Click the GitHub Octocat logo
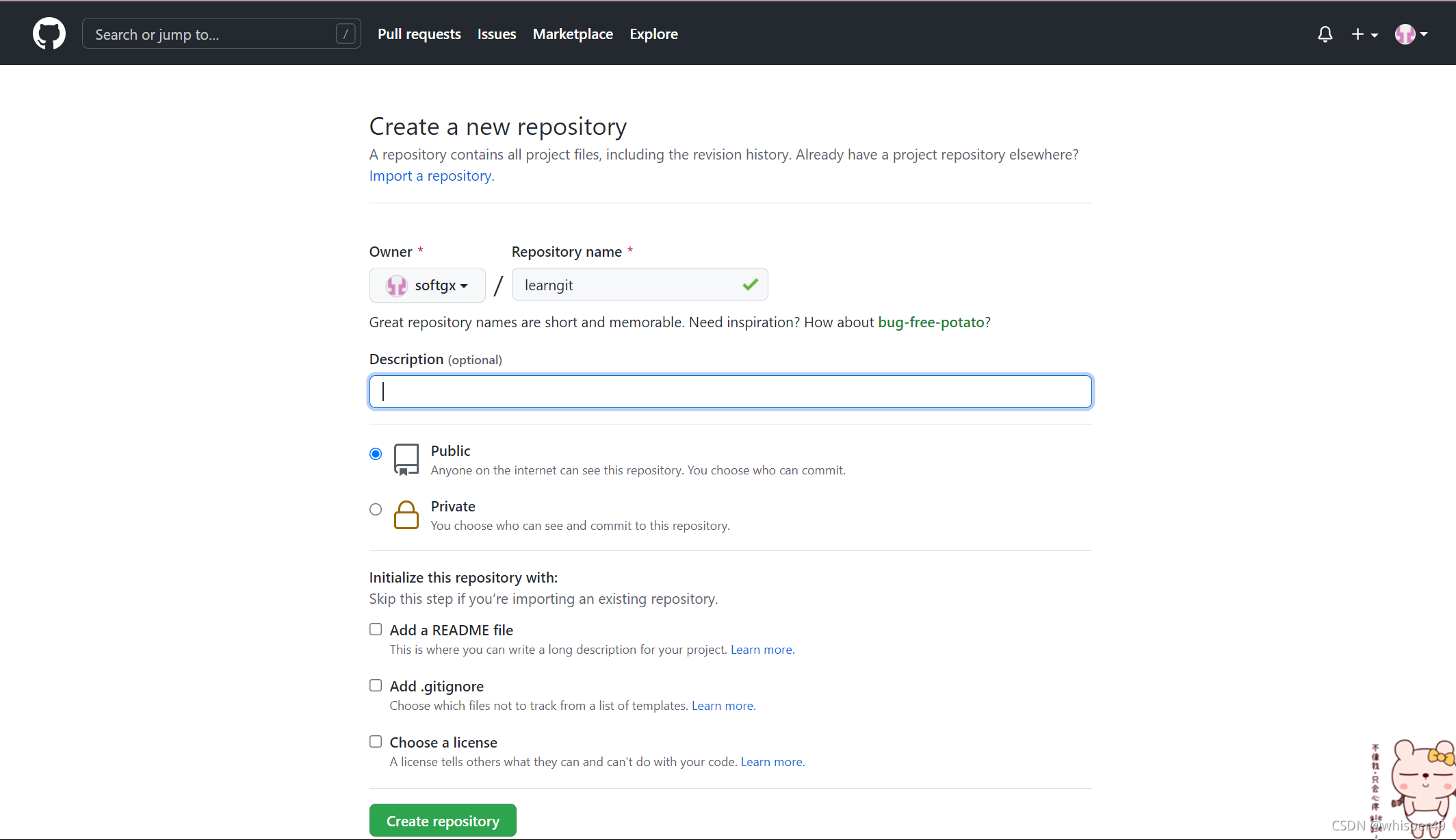The width and height of the screenshot is (1456, 840). click(49, 34)
